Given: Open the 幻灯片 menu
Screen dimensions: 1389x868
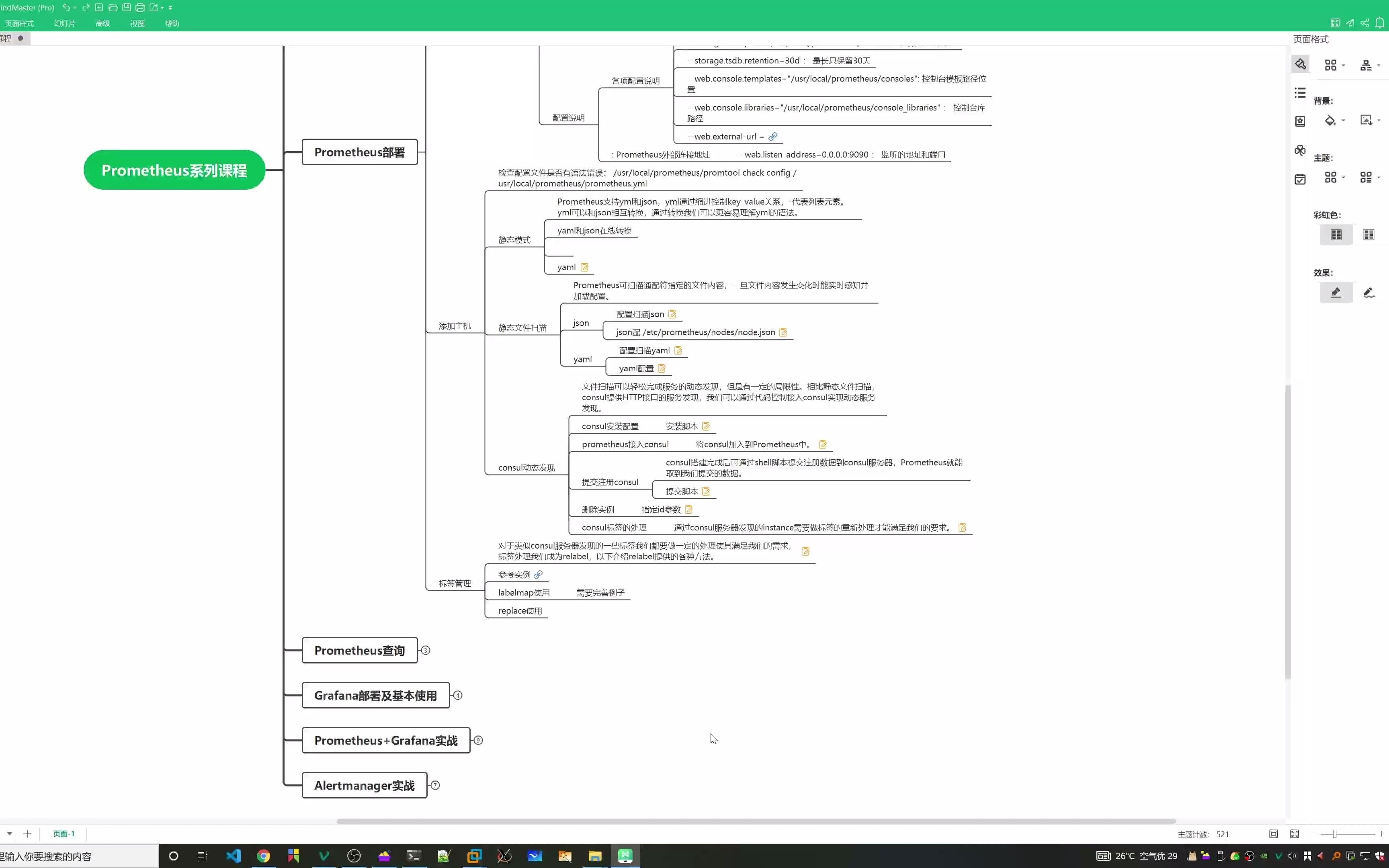Looking at the screenshot, I should pos(64,24).
